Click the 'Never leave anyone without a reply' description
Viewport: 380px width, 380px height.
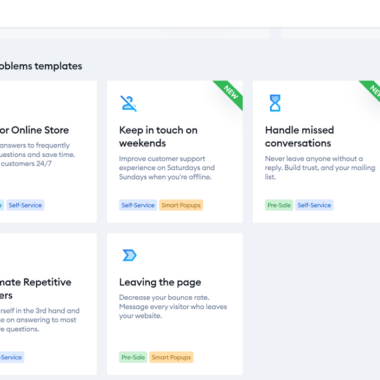click(x=320, y=168)
